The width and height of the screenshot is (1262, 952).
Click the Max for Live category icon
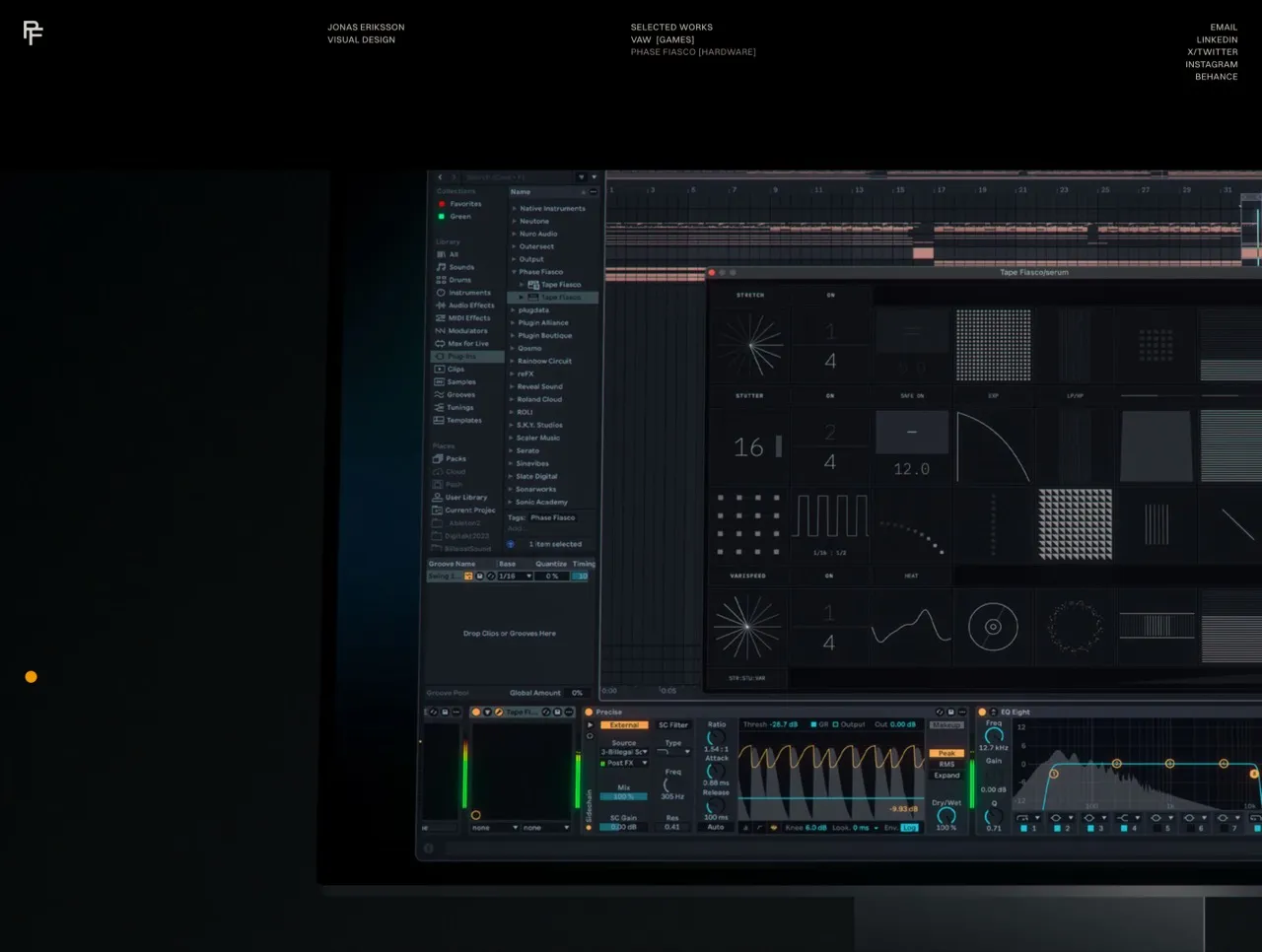pos(440,344)
